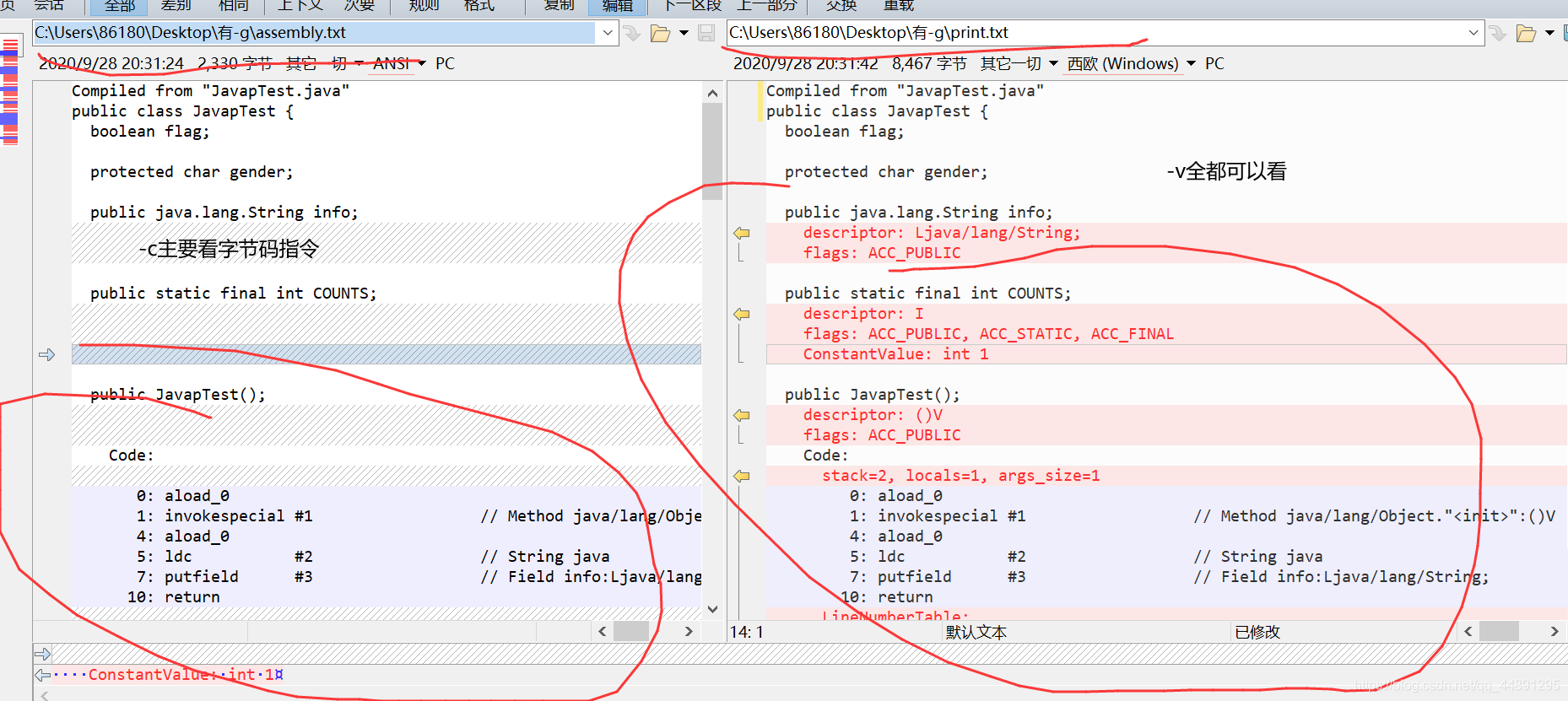Click the 格式 (Format) toolbar button

(479, 6)
